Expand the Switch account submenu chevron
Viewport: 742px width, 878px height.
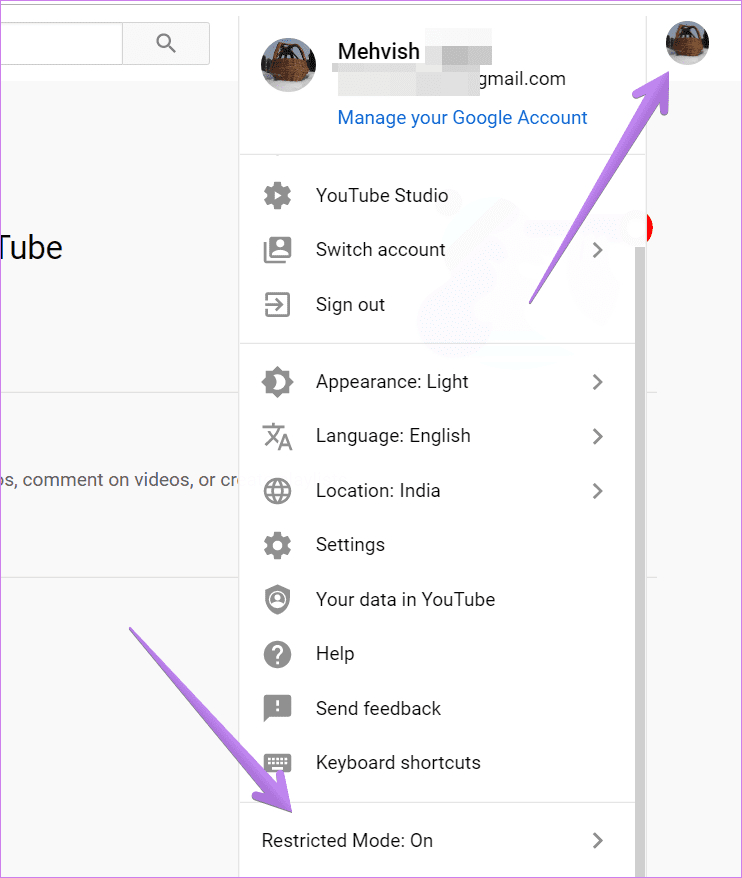(x=597, y=250)
